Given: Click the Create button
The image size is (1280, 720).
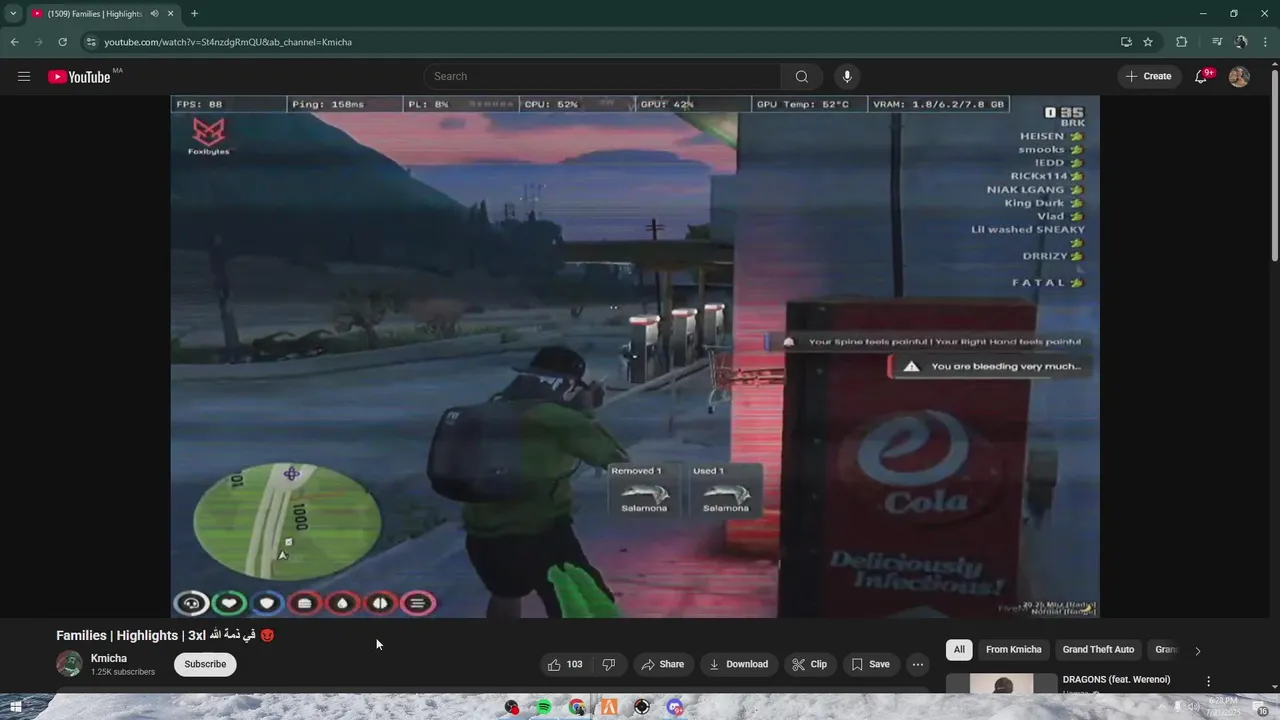Looking at the screenshot, I should click(1149, 76).
